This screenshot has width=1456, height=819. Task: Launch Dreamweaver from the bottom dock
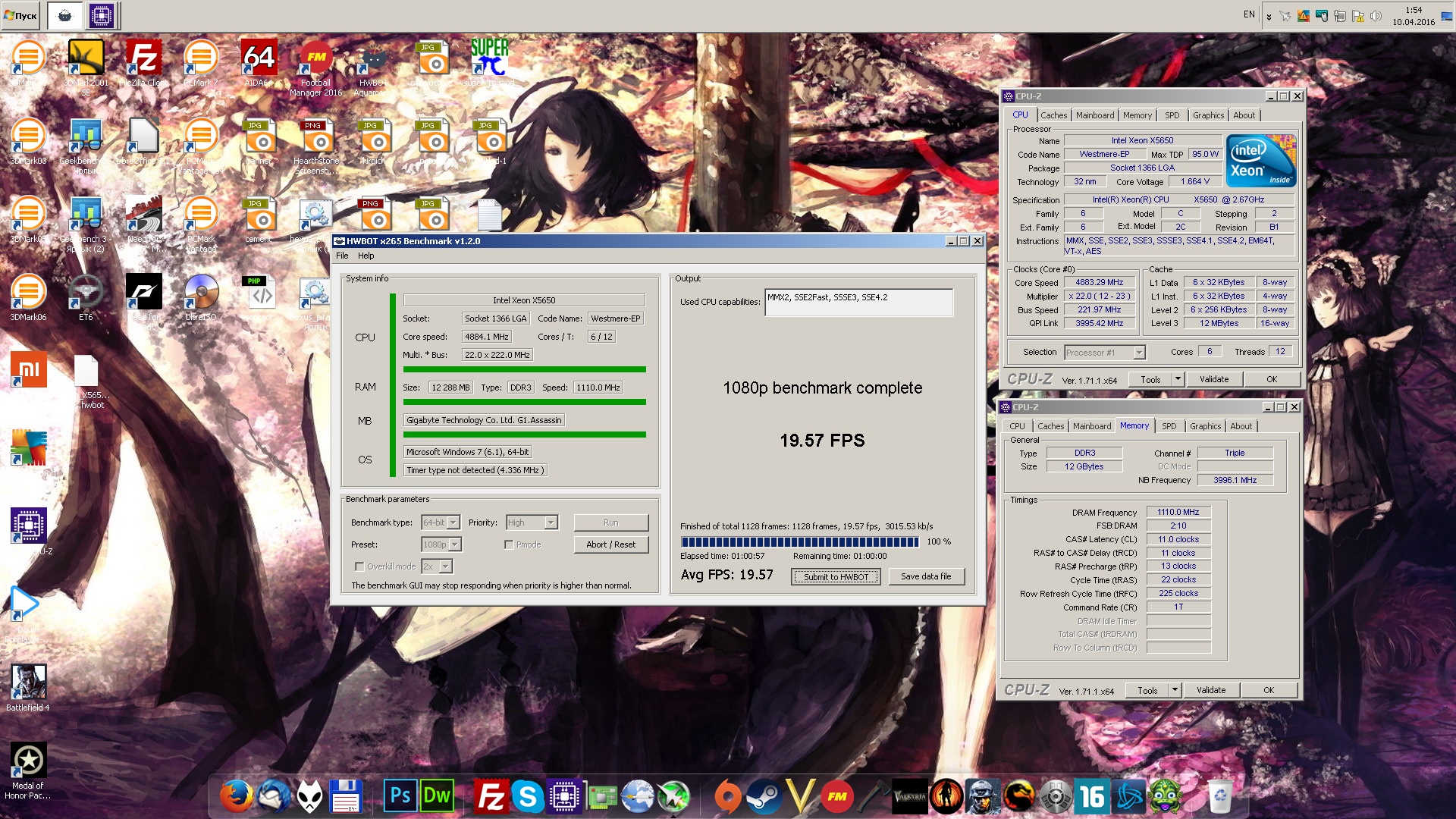pyautogui.click(x=437, y=796)
